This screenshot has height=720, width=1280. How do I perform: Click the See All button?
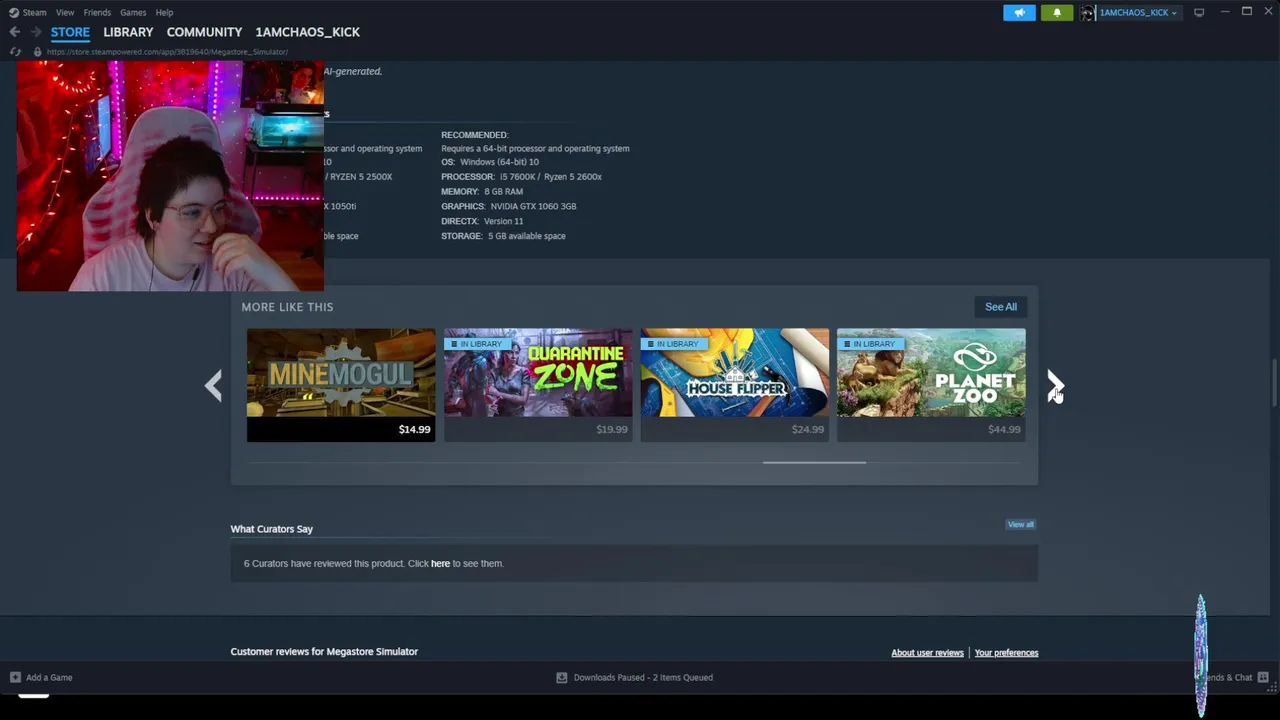1000,307
